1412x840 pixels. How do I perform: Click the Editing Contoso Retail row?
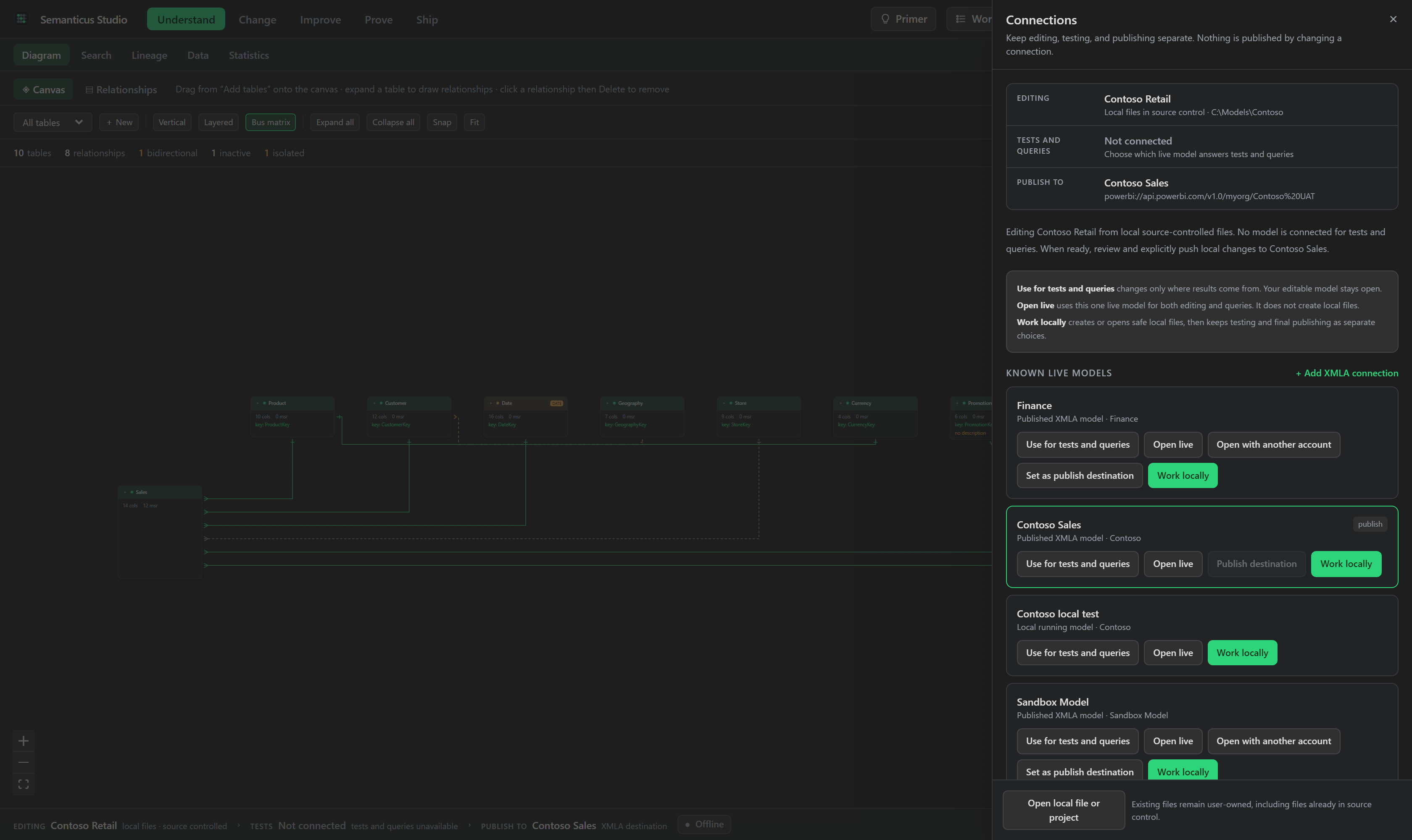1202,105
